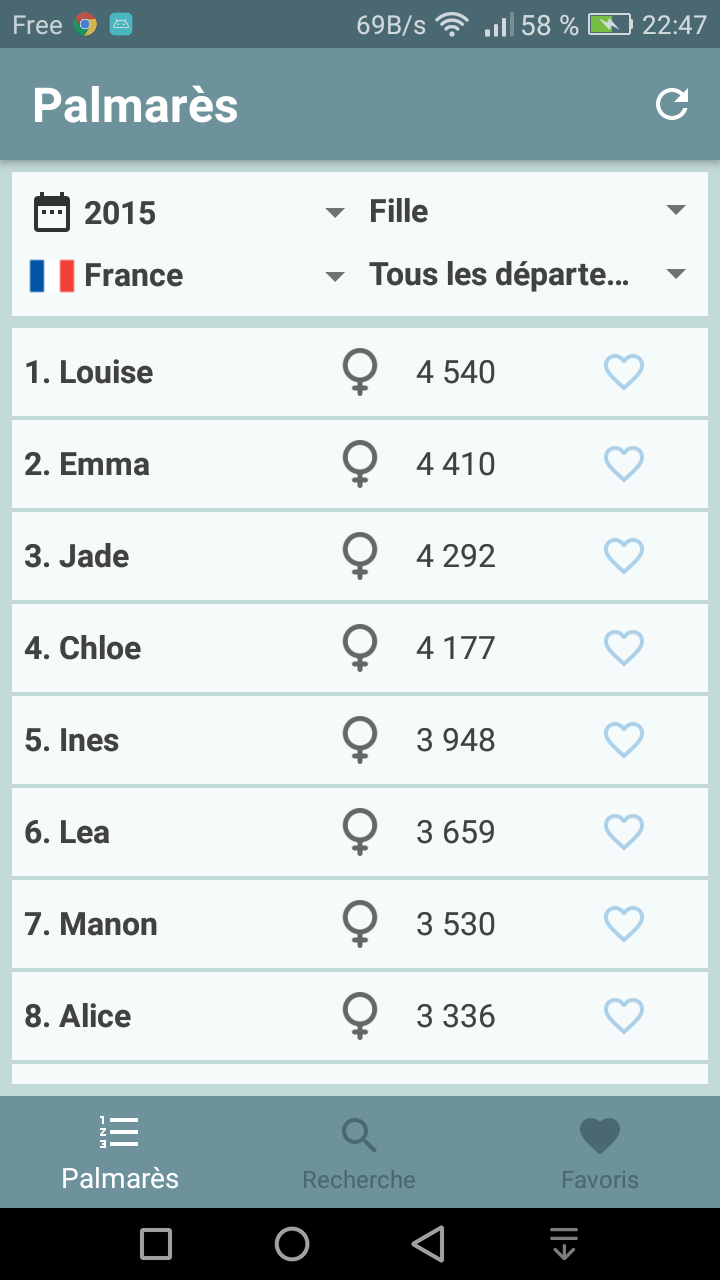Tap the French flag icon
The image size is (720, 1280).
tap(52, 275)
